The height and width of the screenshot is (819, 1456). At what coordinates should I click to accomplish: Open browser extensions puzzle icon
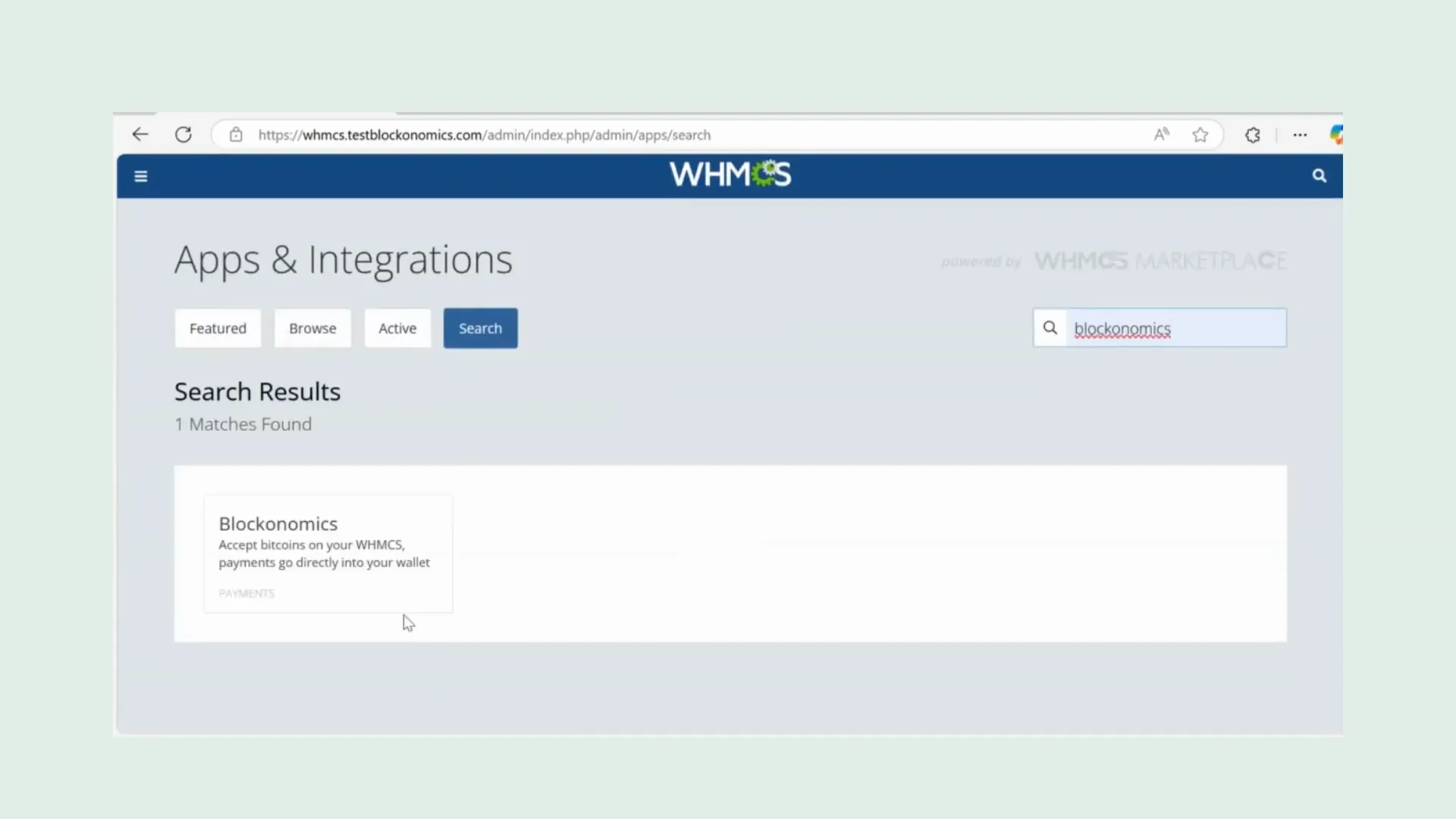pyautogui.click(x=1253, y=135)
